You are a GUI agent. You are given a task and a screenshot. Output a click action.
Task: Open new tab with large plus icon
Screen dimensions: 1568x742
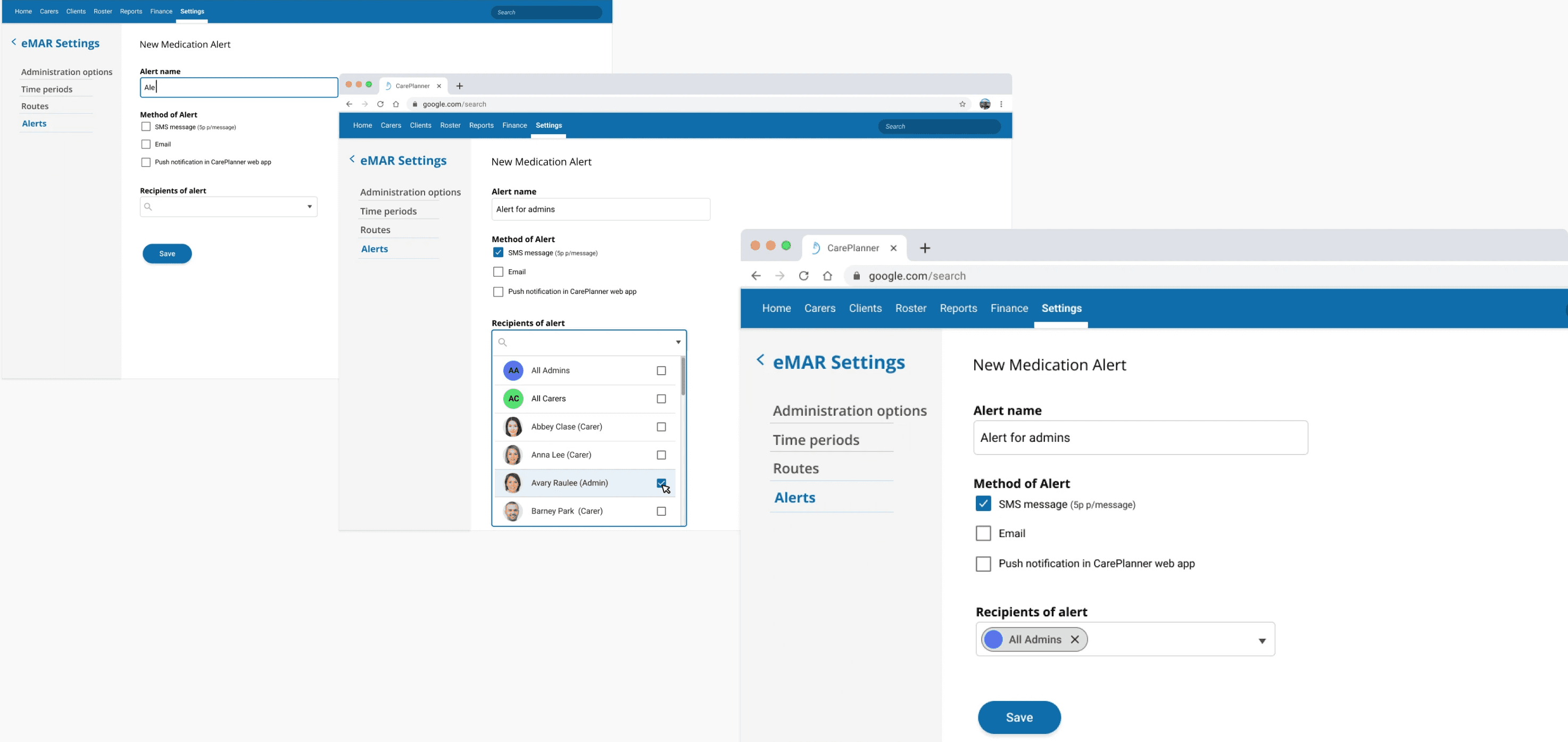click(925, 248)
